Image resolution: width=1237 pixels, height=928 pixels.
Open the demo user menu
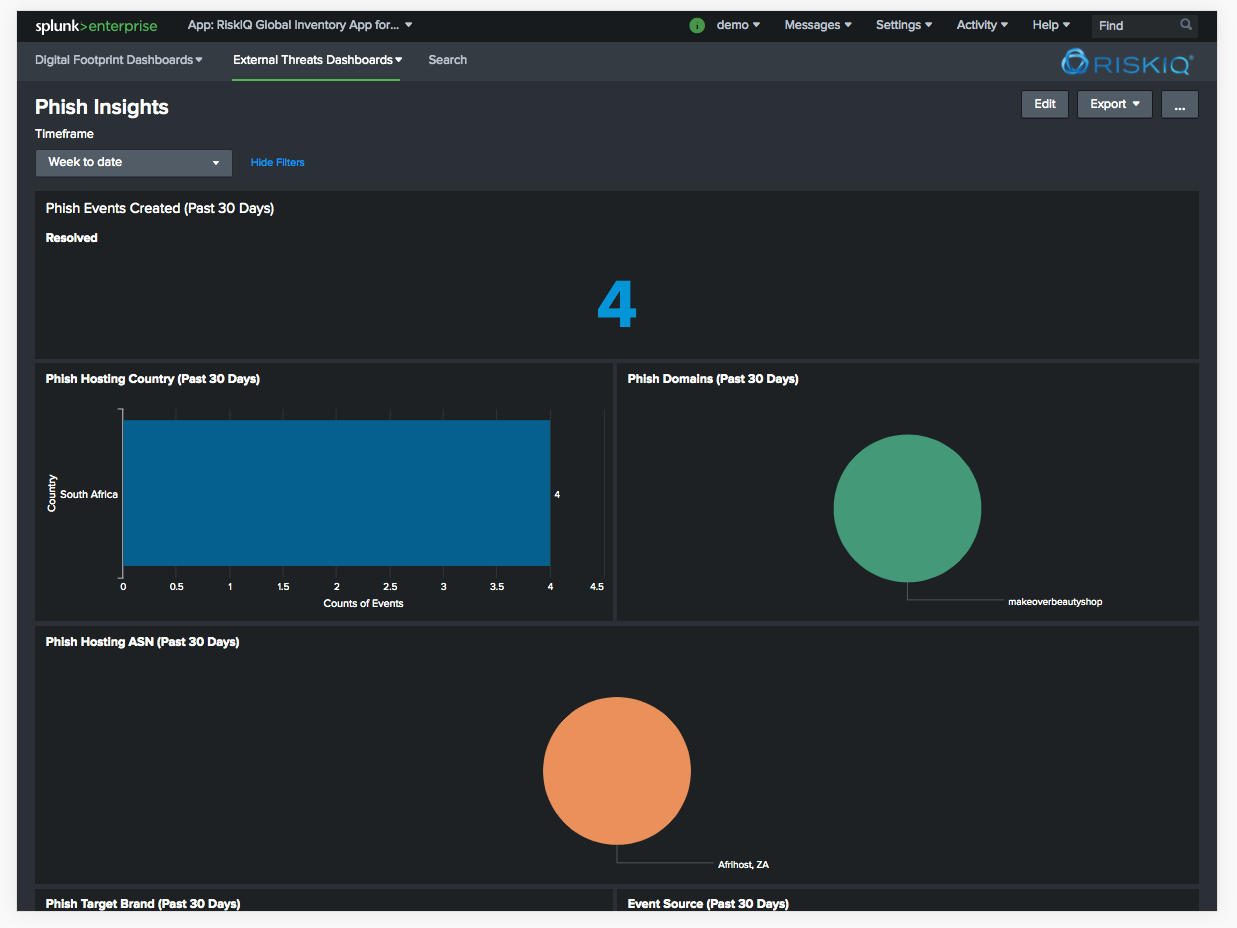738,25
